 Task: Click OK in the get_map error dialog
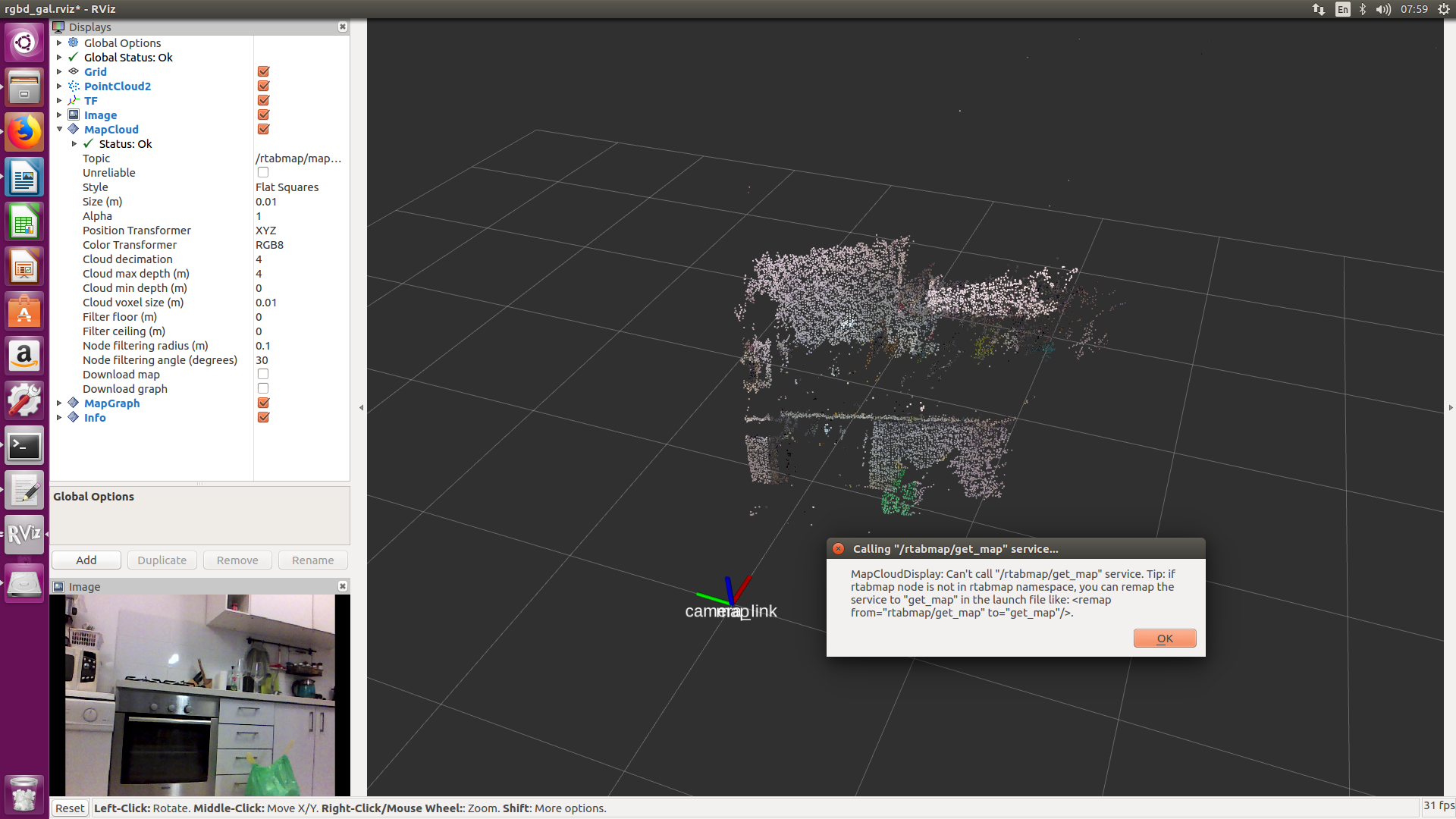(x=1164, y=639)
